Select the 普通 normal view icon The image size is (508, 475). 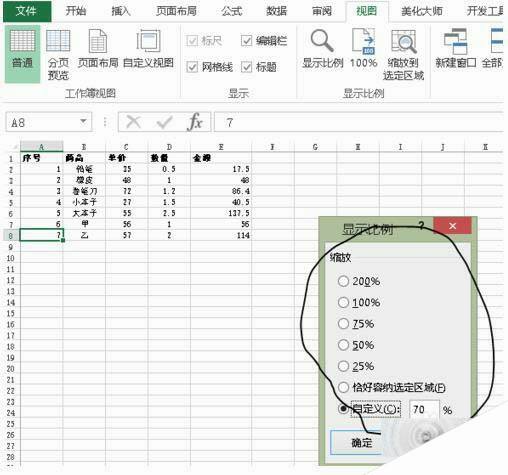[22, 53]
